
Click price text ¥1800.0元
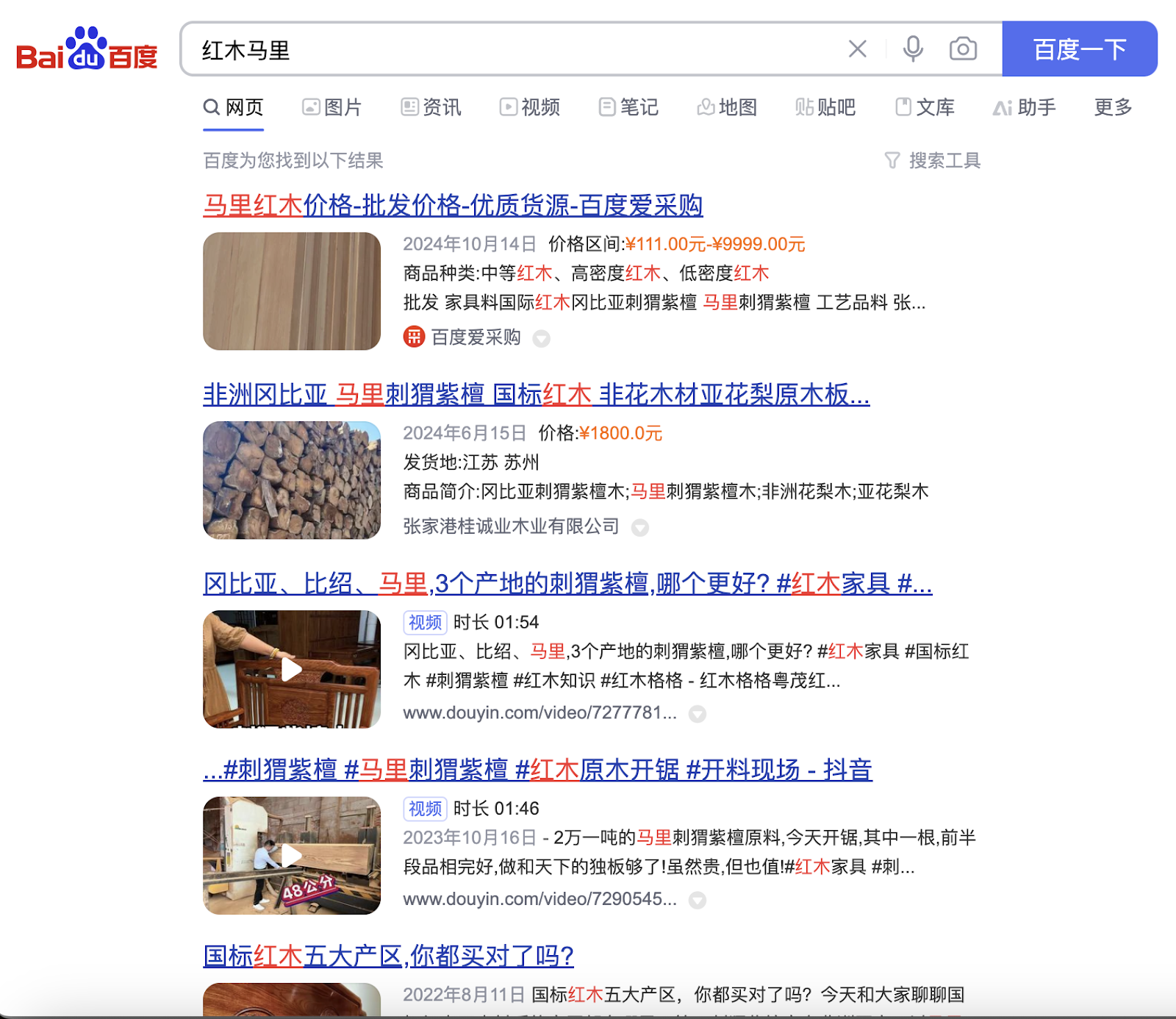click(620, 433)
